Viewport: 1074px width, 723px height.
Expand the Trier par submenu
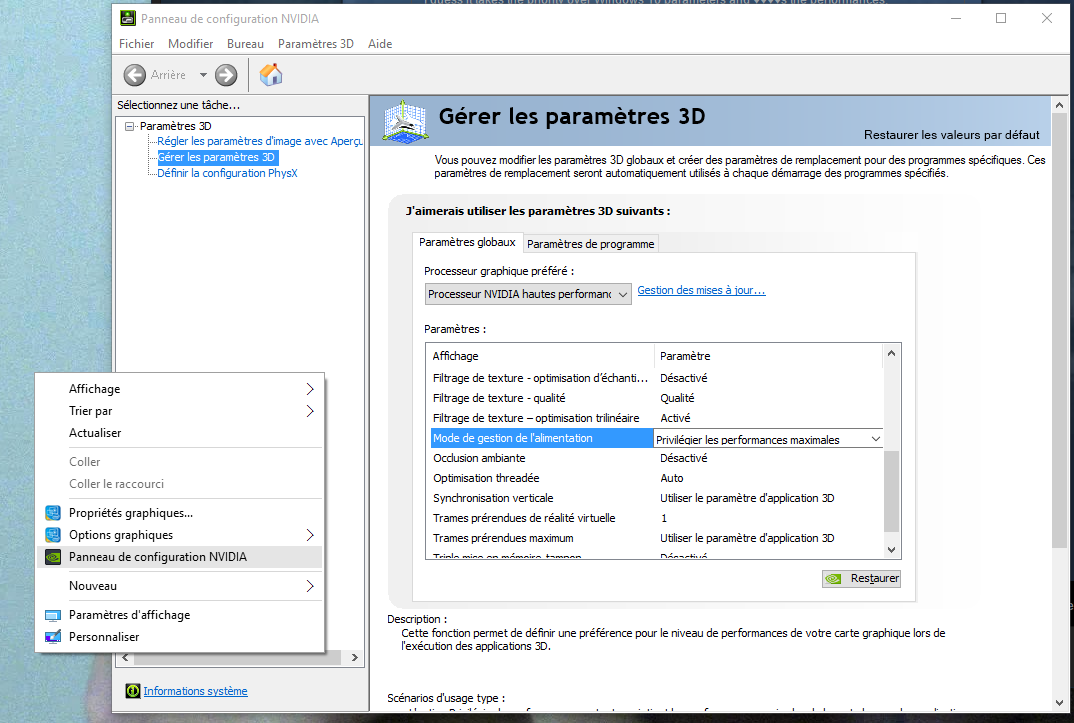pos(179,411)
